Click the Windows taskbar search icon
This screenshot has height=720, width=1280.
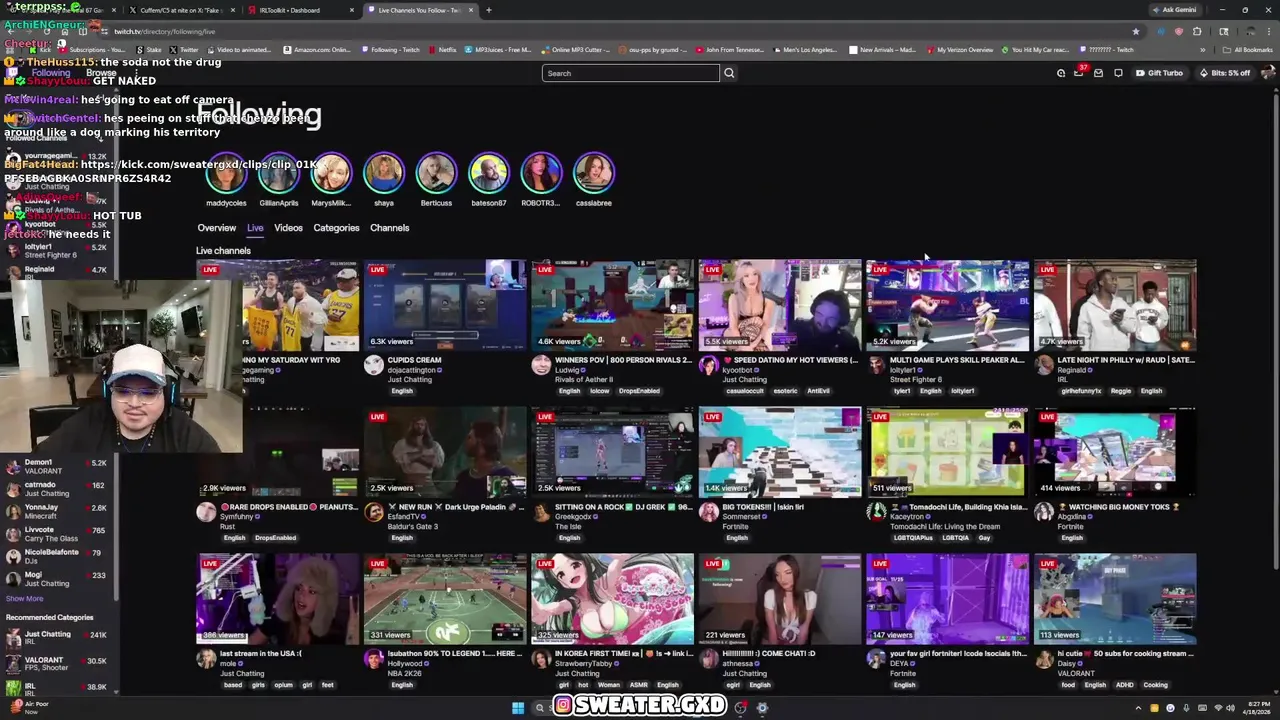point(539,708)
